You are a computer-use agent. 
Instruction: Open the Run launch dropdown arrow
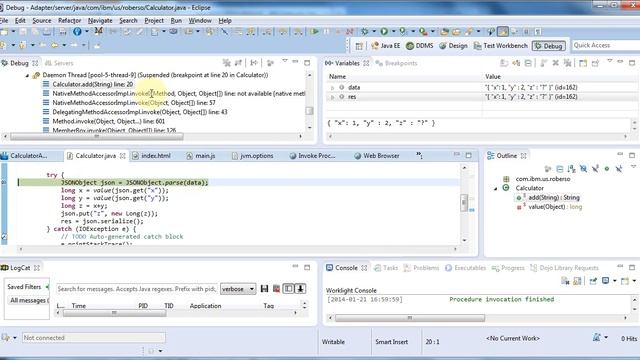(393, 31)
